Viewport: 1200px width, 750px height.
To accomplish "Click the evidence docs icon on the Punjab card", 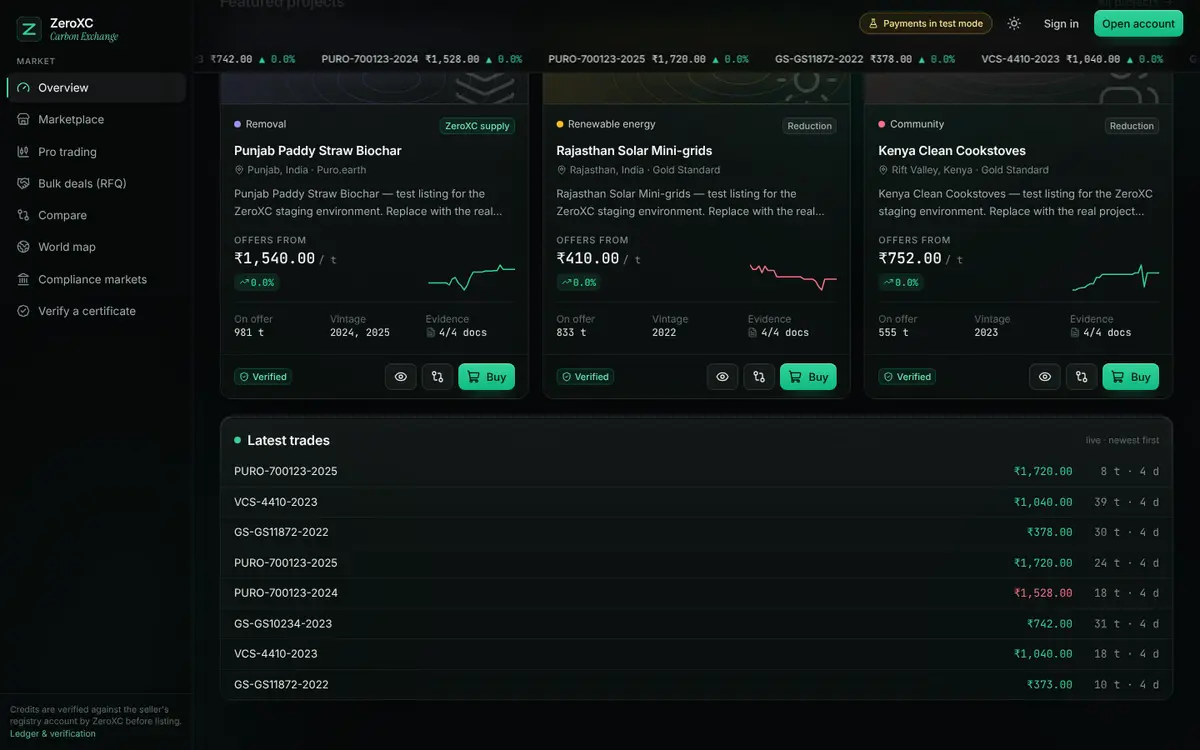I will [x=431, y=333].
